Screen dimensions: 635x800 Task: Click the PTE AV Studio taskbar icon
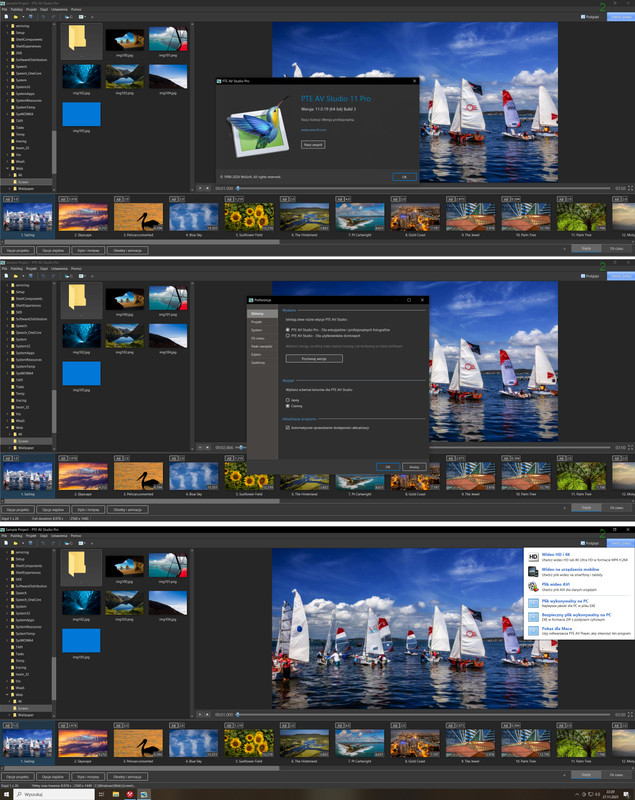[144, 794]
